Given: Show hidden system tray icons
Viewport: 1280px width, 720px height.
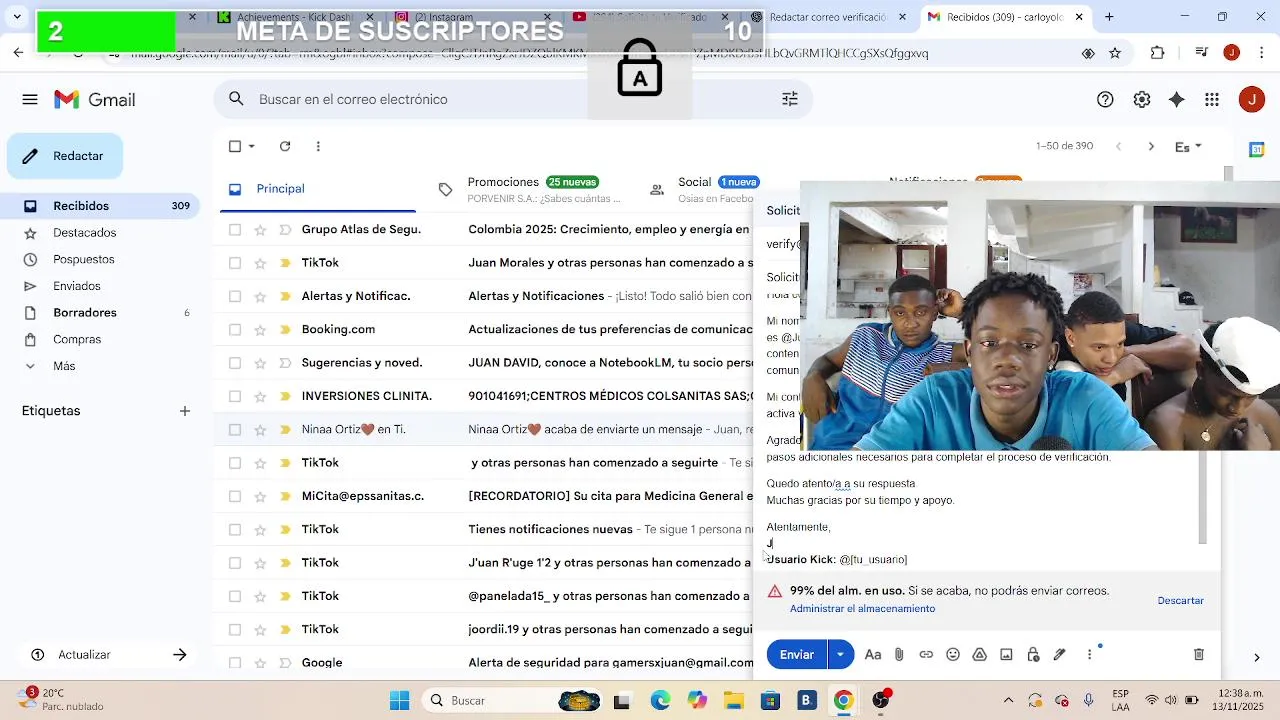Looking at the screenshot, I should click(1008, 700).
